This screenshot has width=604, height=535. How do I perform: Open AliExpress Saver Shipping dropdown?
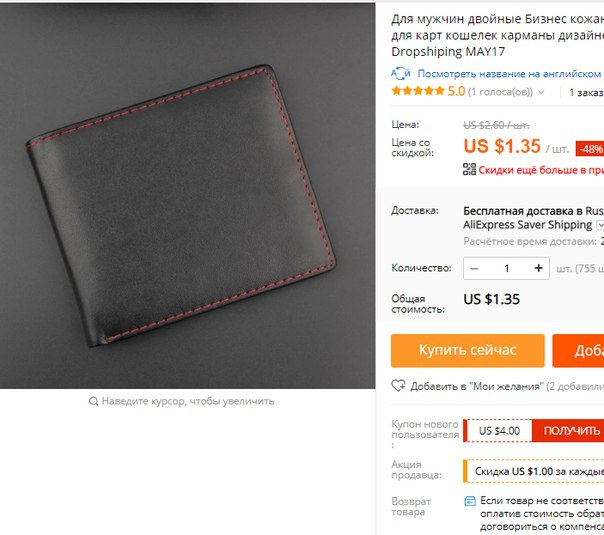click(600, 225)
